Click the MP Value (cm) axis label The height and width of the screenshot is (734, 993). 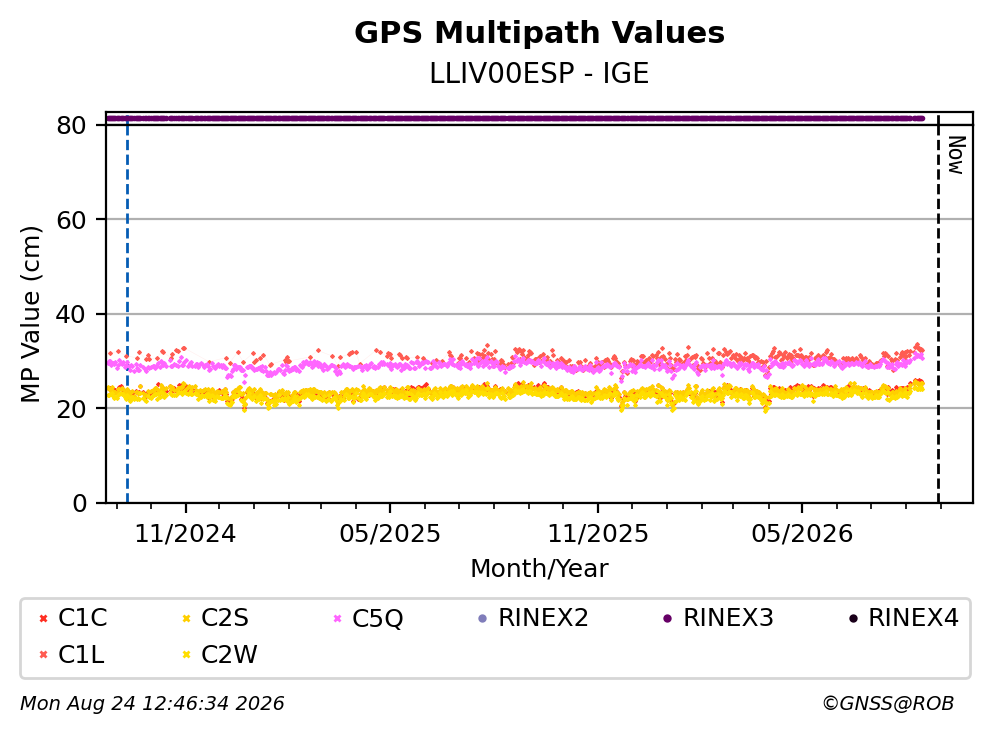click(x=30, y=314)
